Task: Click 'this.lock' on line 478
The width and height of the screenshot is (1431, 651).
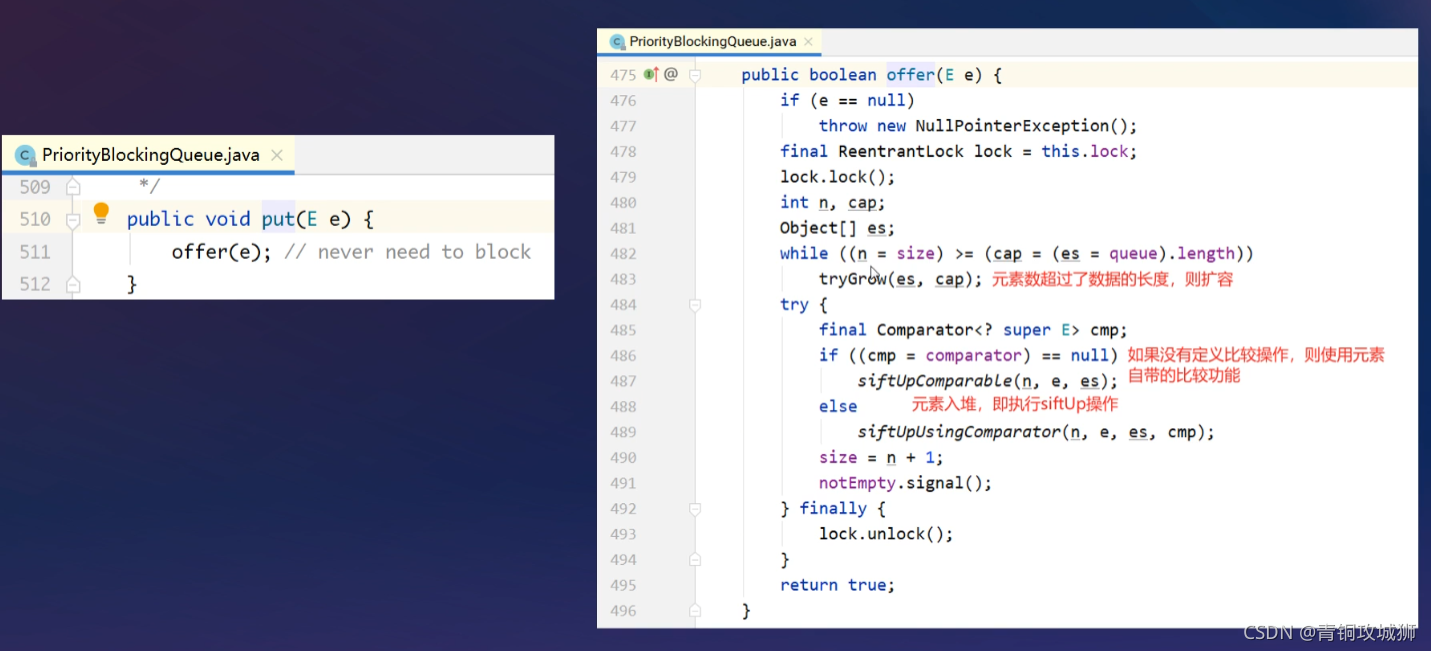Action: (x=1085, y=151)
